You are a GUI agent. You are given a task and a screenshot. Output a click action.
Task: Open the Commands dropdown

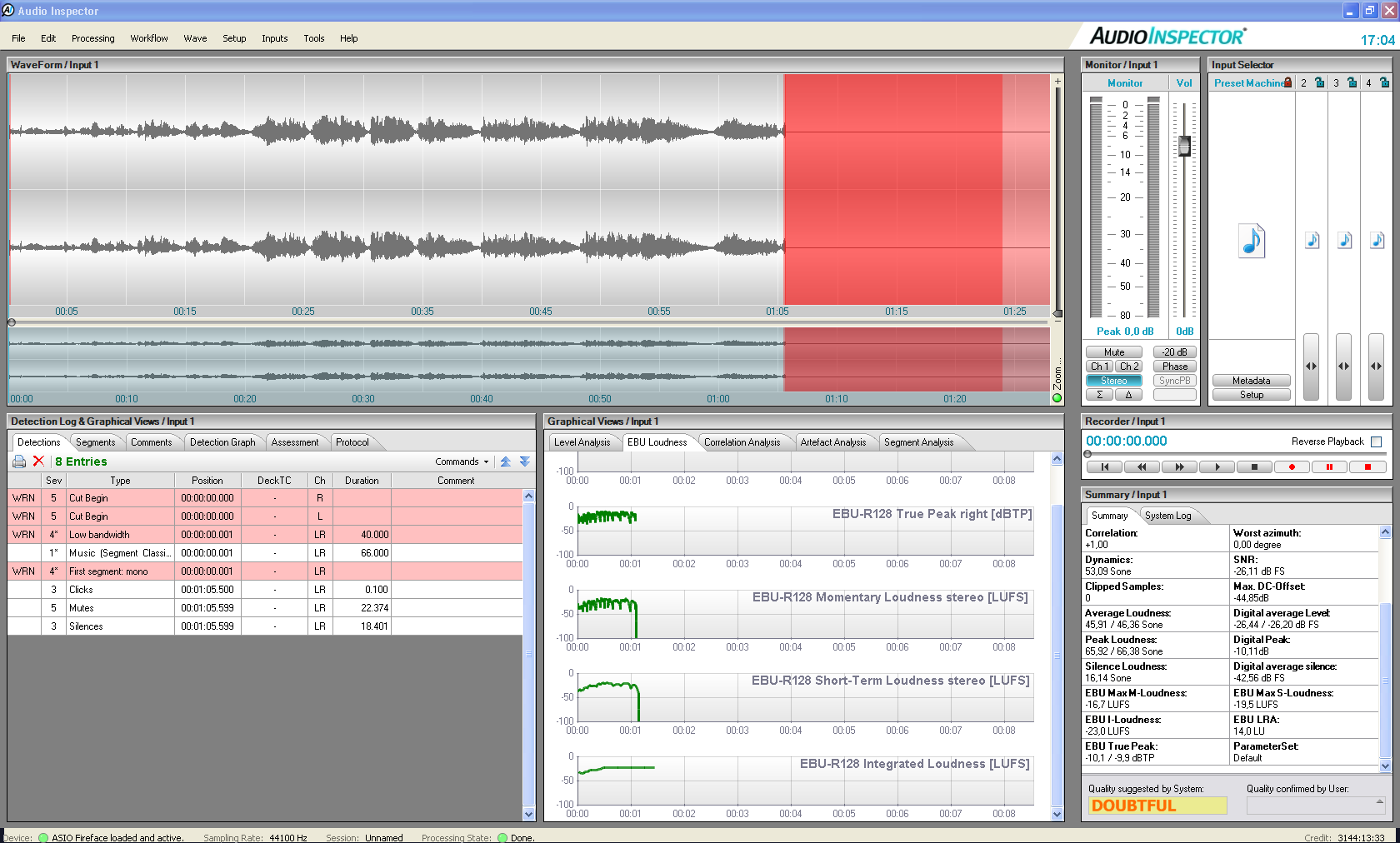[462, 461]
